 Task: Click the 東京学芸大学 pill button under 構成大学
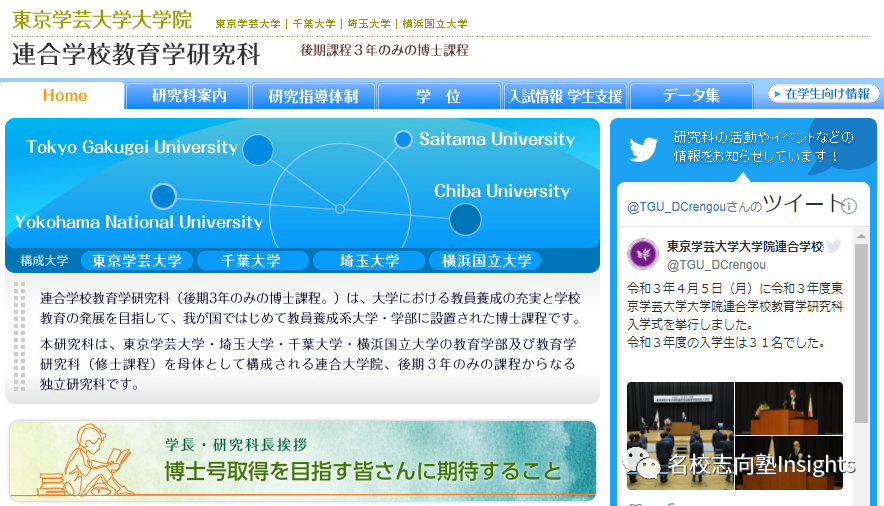(137, 260)
